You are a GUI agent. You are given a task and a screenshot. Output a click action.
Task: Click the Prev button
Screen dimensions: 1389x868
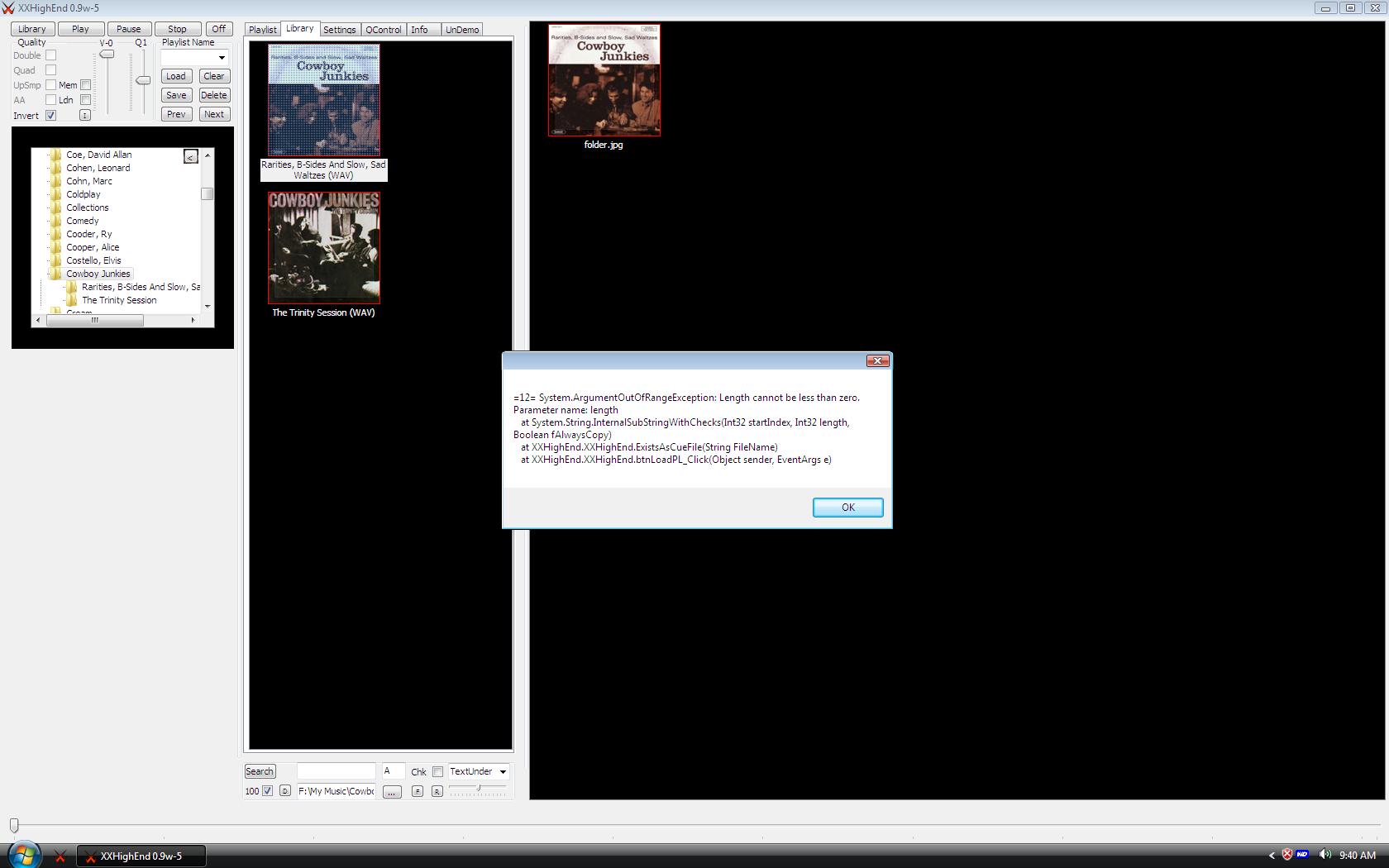[x=176, y=114]
